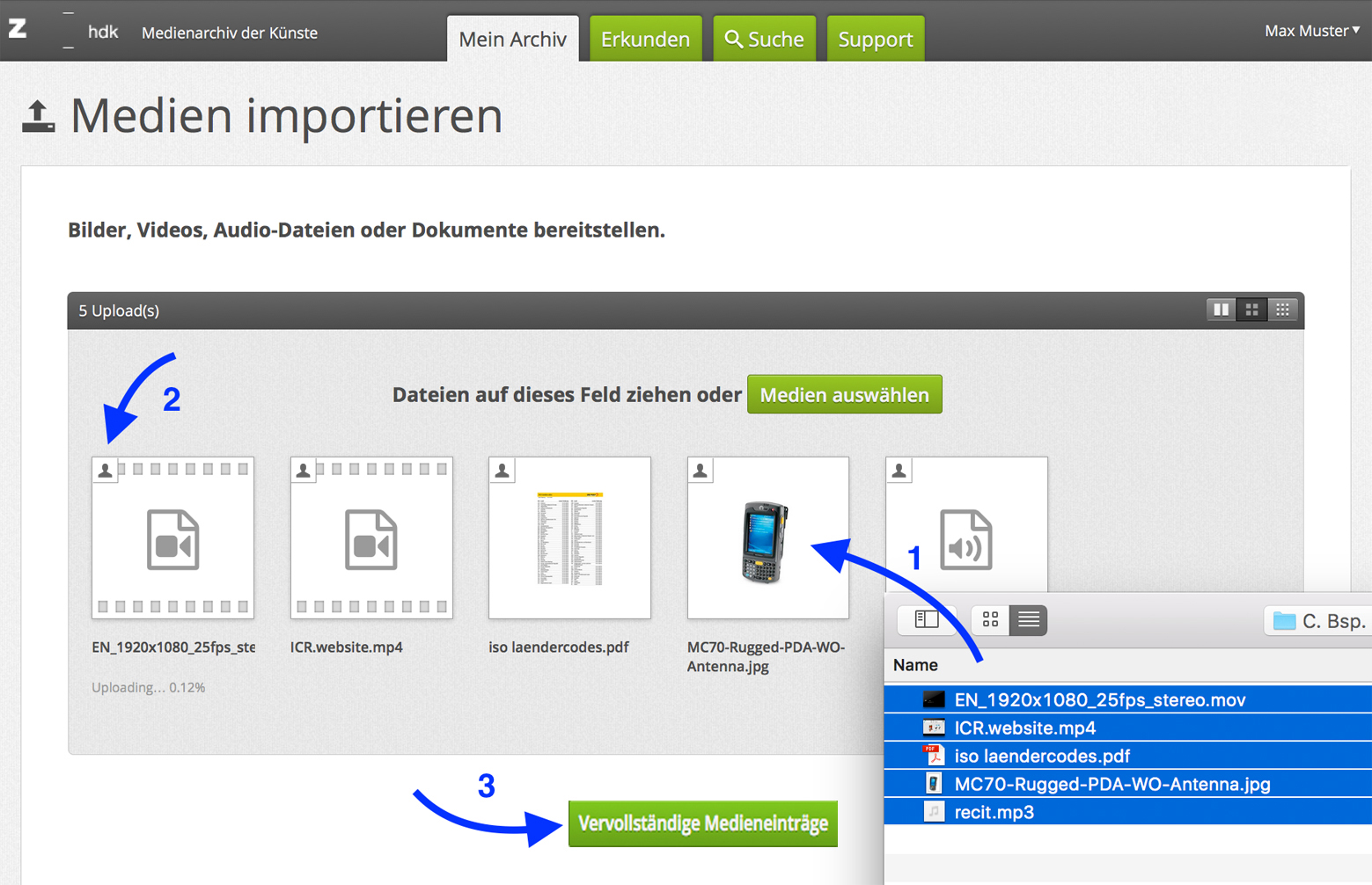Open the Max Muster user menu
This screenshot has height=885, width=1372.
click(x=1311, y=31)
